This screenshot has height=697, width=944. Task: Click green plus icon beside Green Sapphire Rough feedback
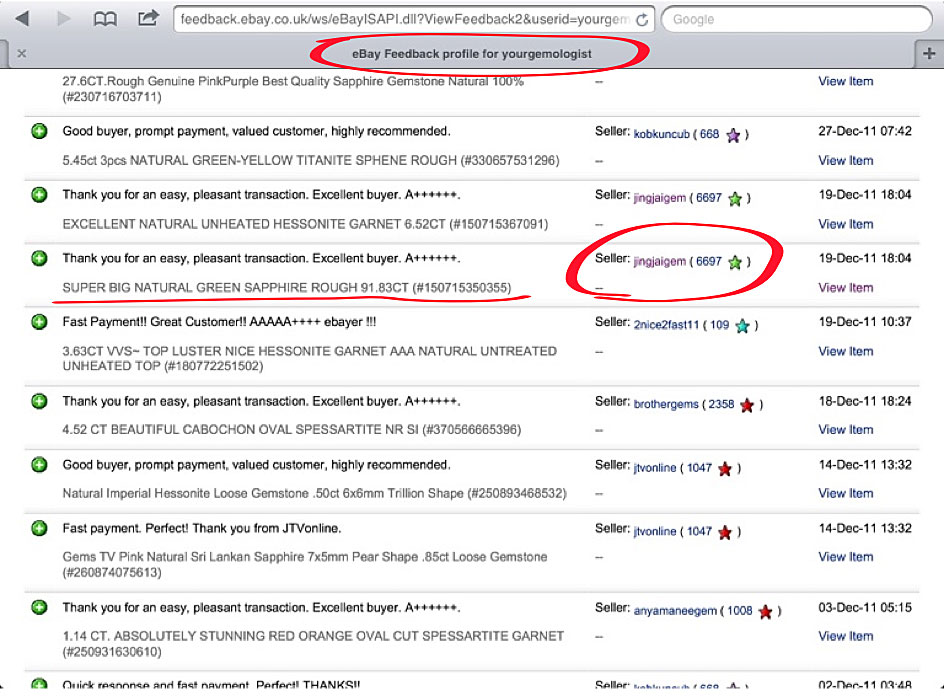click(x=39, y=259)
